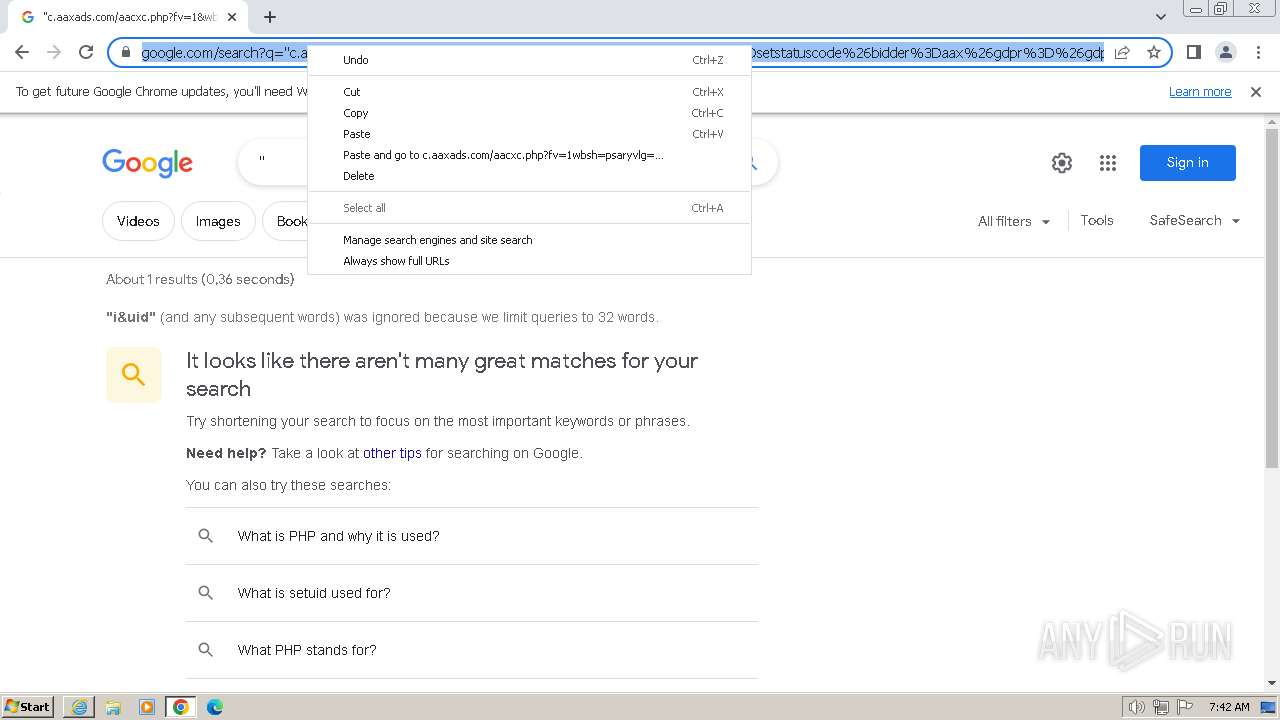Viewport: 1280px width, 720px height.
Task: Reload the page with the refresh icon
Action: (86, 52)
